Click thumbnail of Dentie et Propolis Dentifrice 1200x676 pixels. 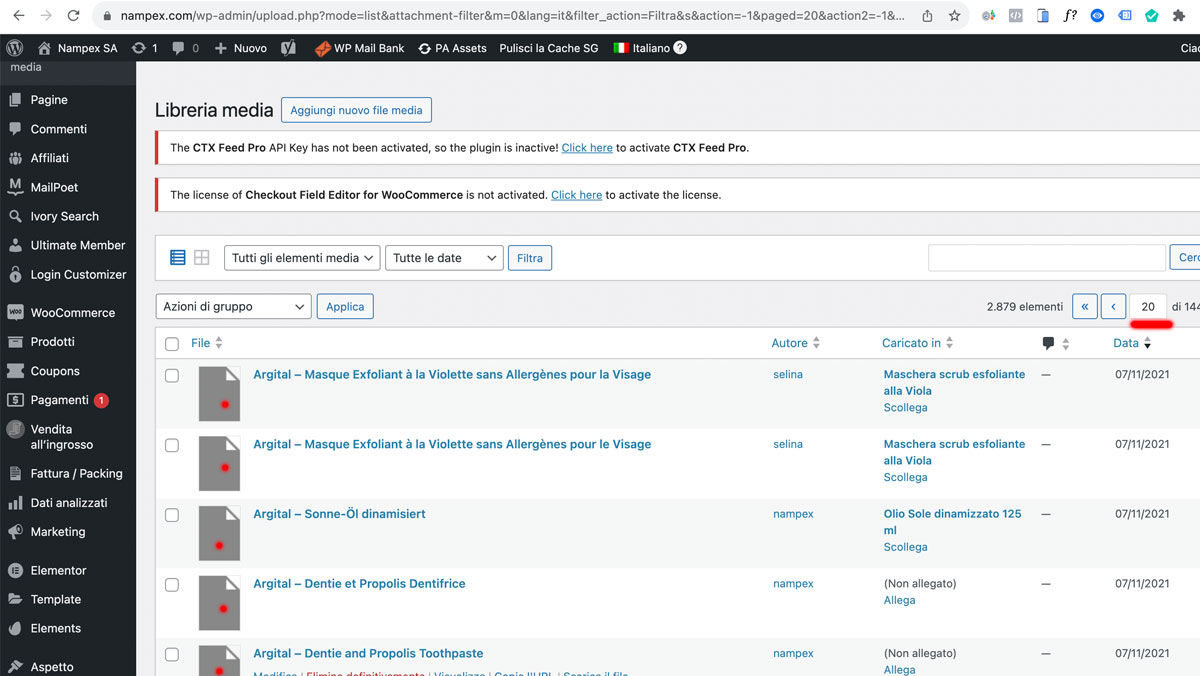(x=219, y=603)
